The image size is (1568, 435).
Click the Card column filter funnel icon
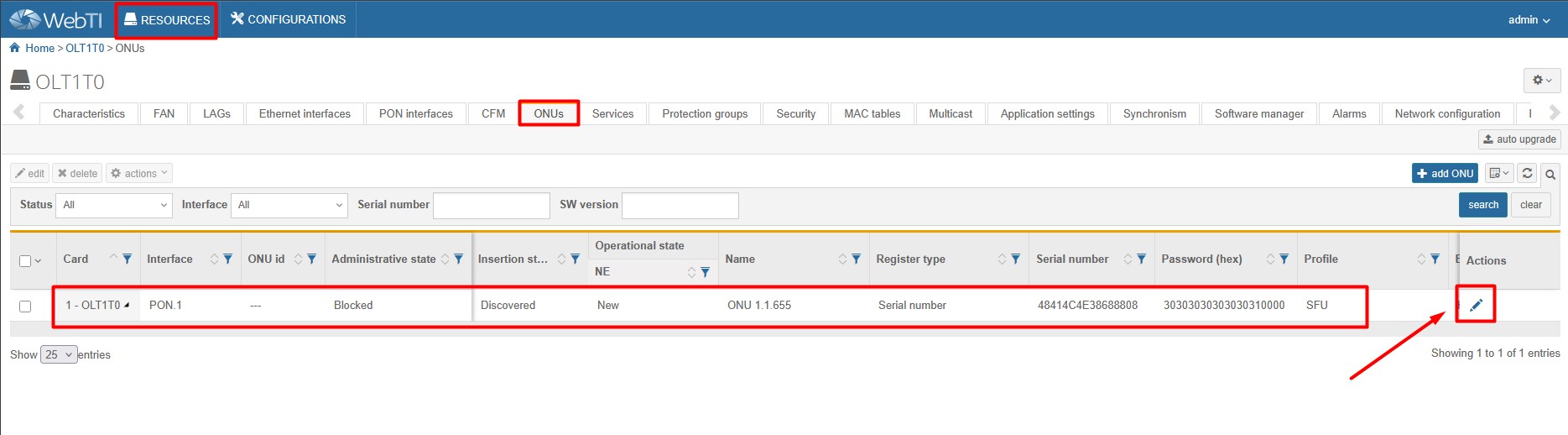(127, 259)
